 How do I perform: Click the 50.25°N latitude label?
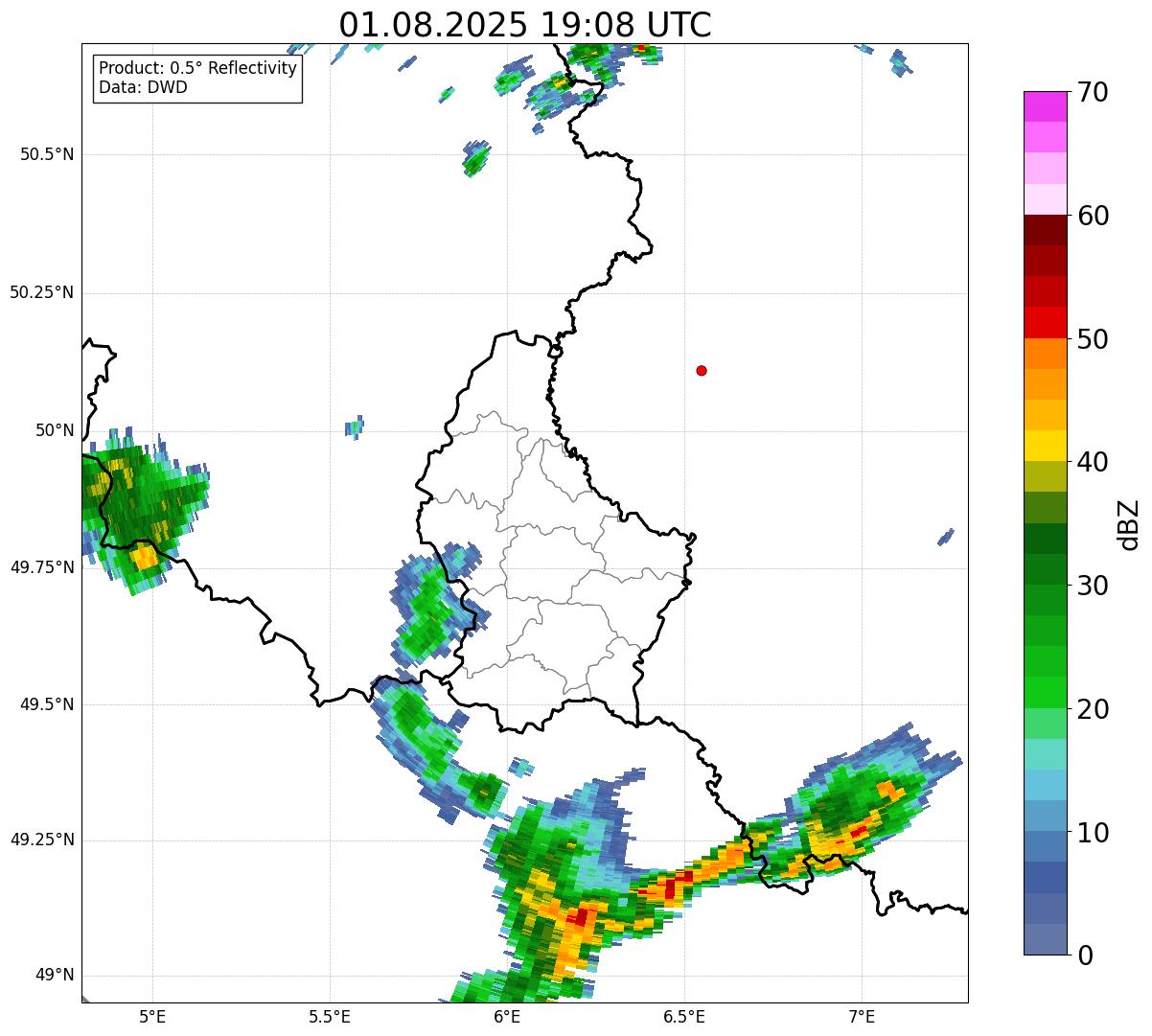(x=42, y=292)
